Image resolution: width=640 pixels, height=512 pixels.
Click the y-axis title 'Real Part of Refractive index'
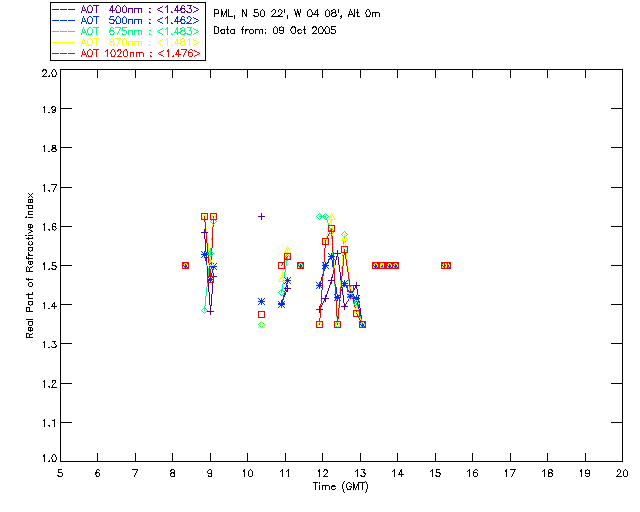coord(30,265)
